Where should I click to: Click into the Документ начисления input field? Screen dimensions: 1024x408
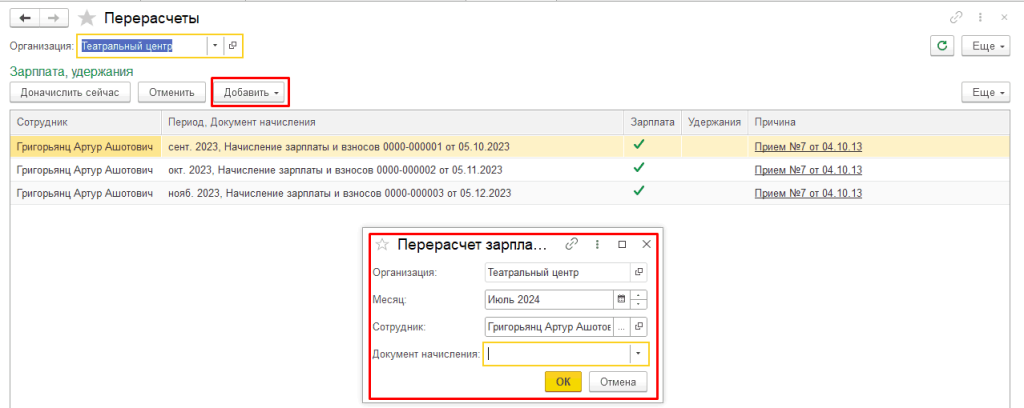coord(556,353)
